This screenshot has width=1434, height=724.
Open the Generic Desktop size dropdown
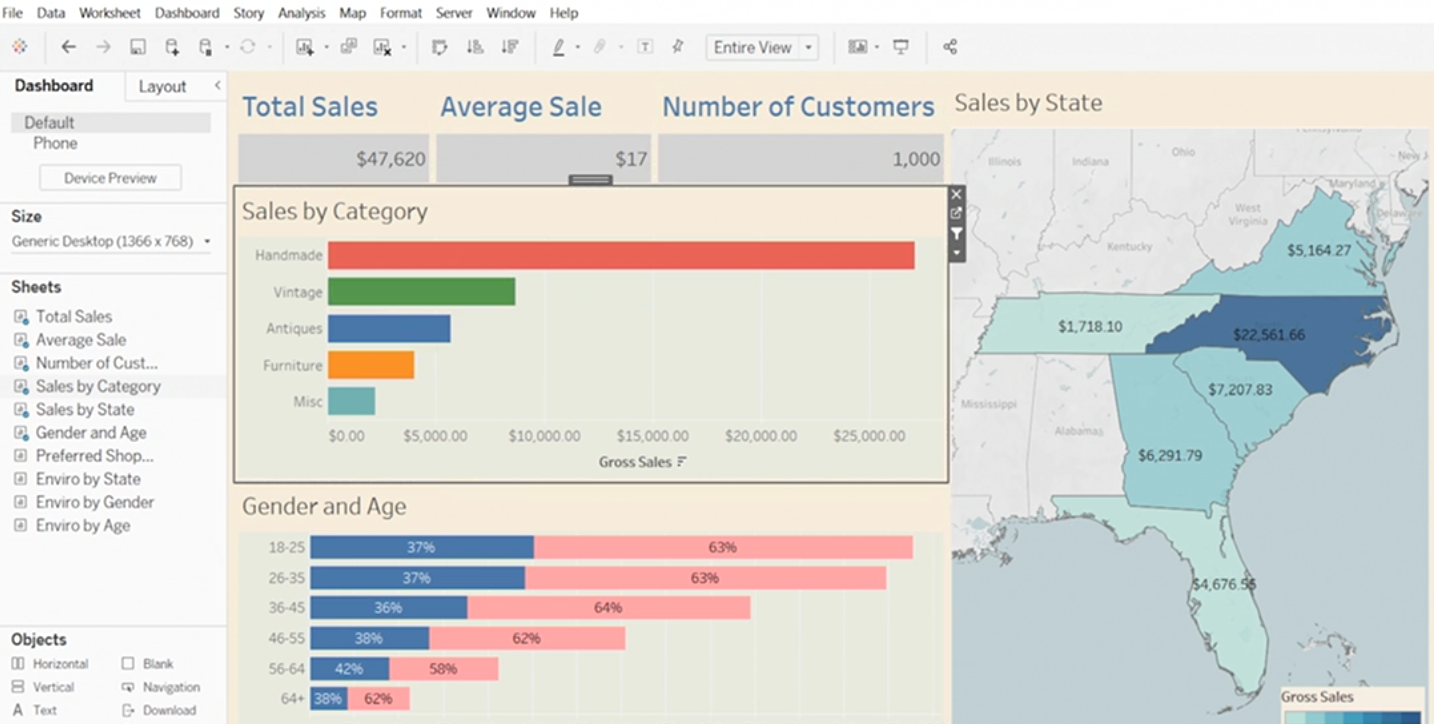207,242
